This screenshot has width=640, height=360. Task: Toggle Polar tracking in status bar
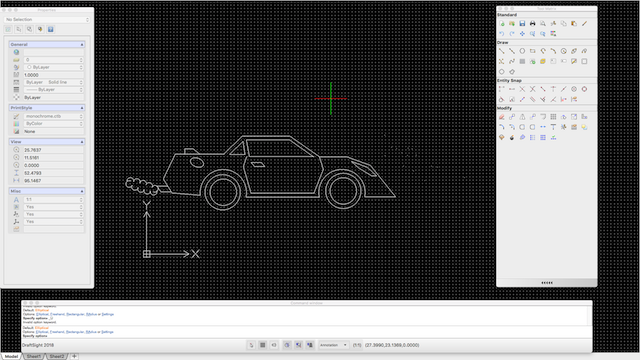tap(287, 345)
